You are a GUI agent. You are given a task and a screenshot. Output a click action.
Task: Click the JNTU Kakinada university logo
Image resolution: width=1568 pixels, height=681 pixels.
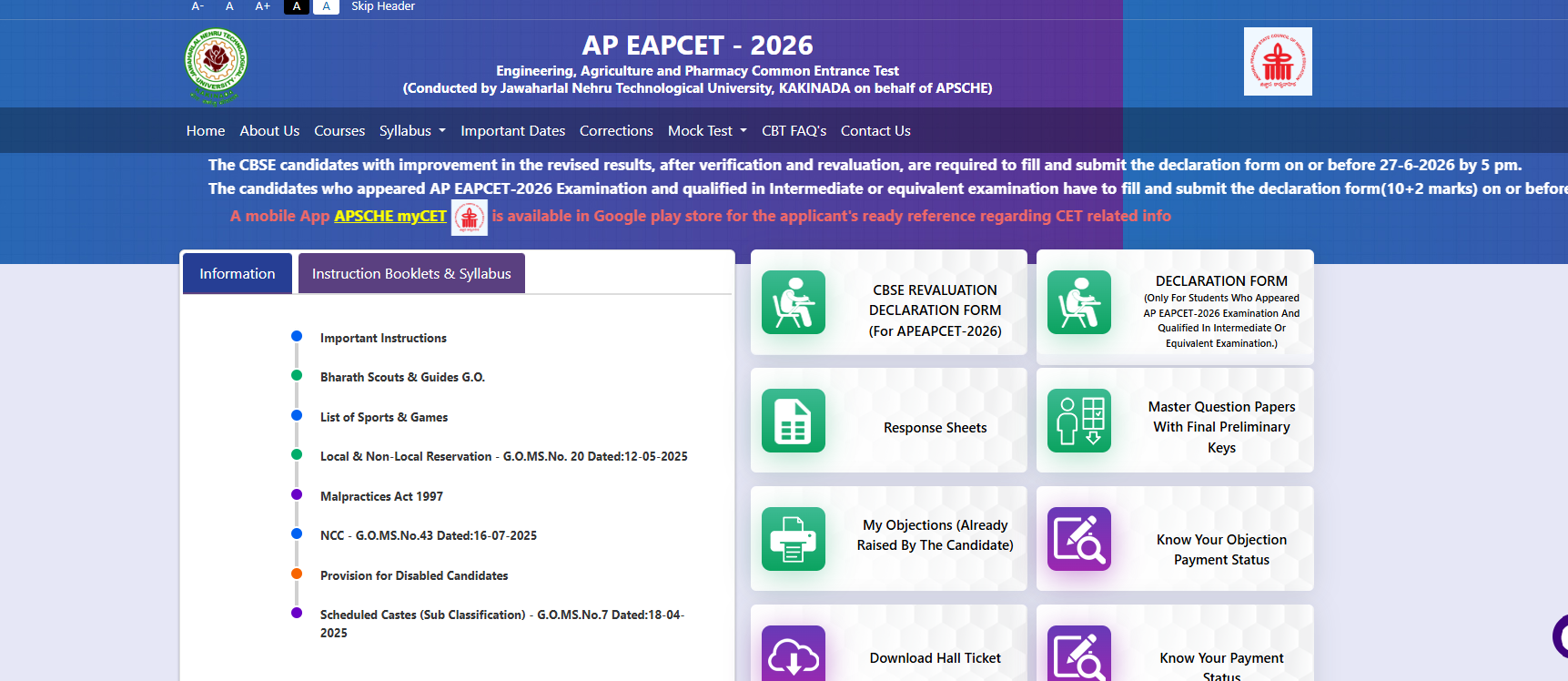tap(216, 66)
